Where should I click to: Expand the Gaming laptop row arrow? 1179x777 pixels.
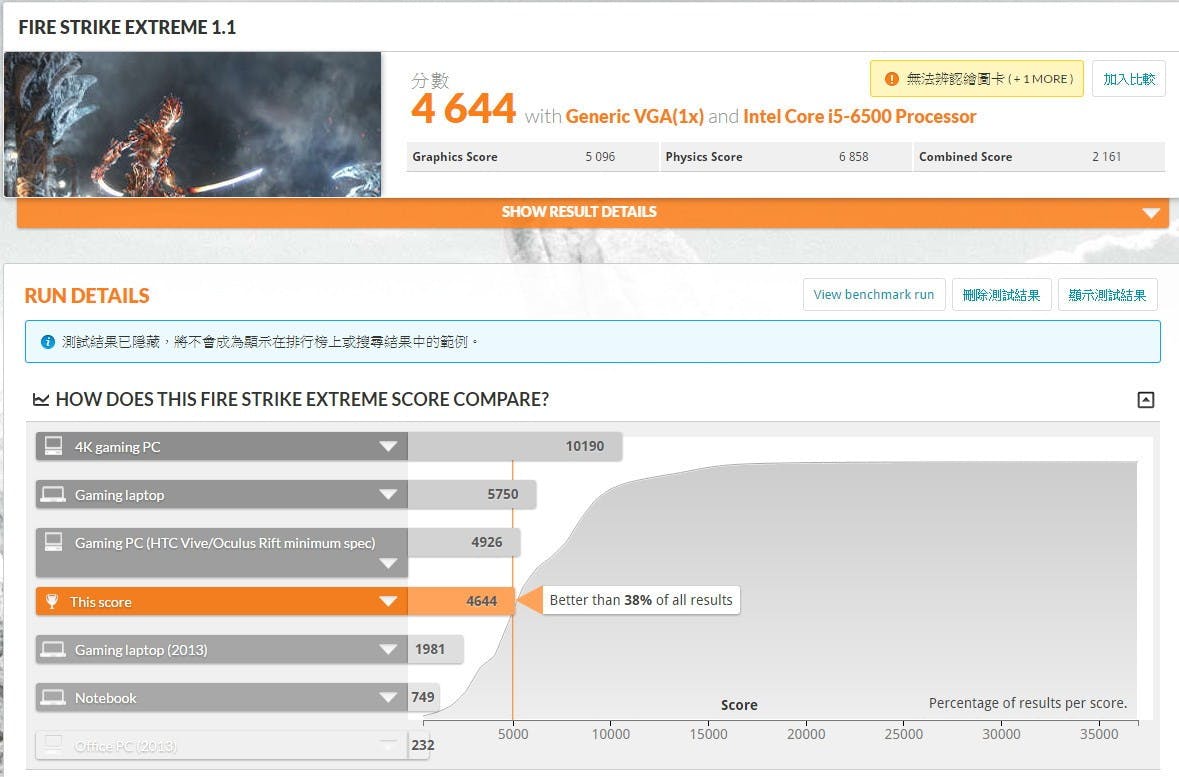(388, 495)
